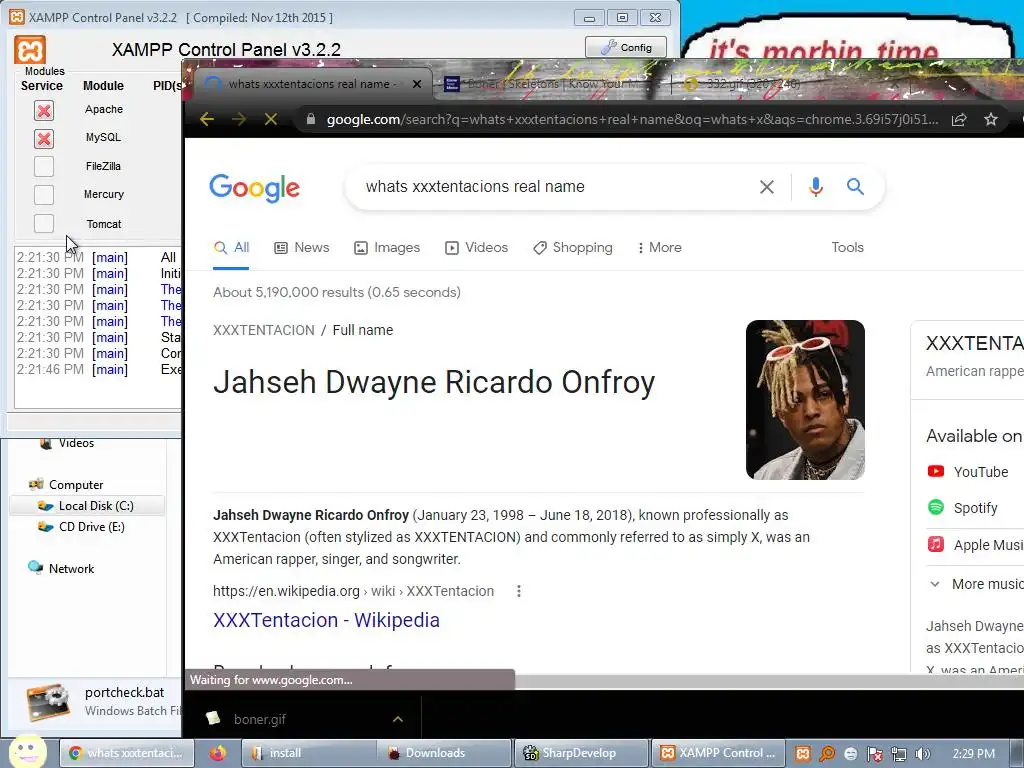Select CD Drive (E:) in the explorer tree

pos(82,526)
